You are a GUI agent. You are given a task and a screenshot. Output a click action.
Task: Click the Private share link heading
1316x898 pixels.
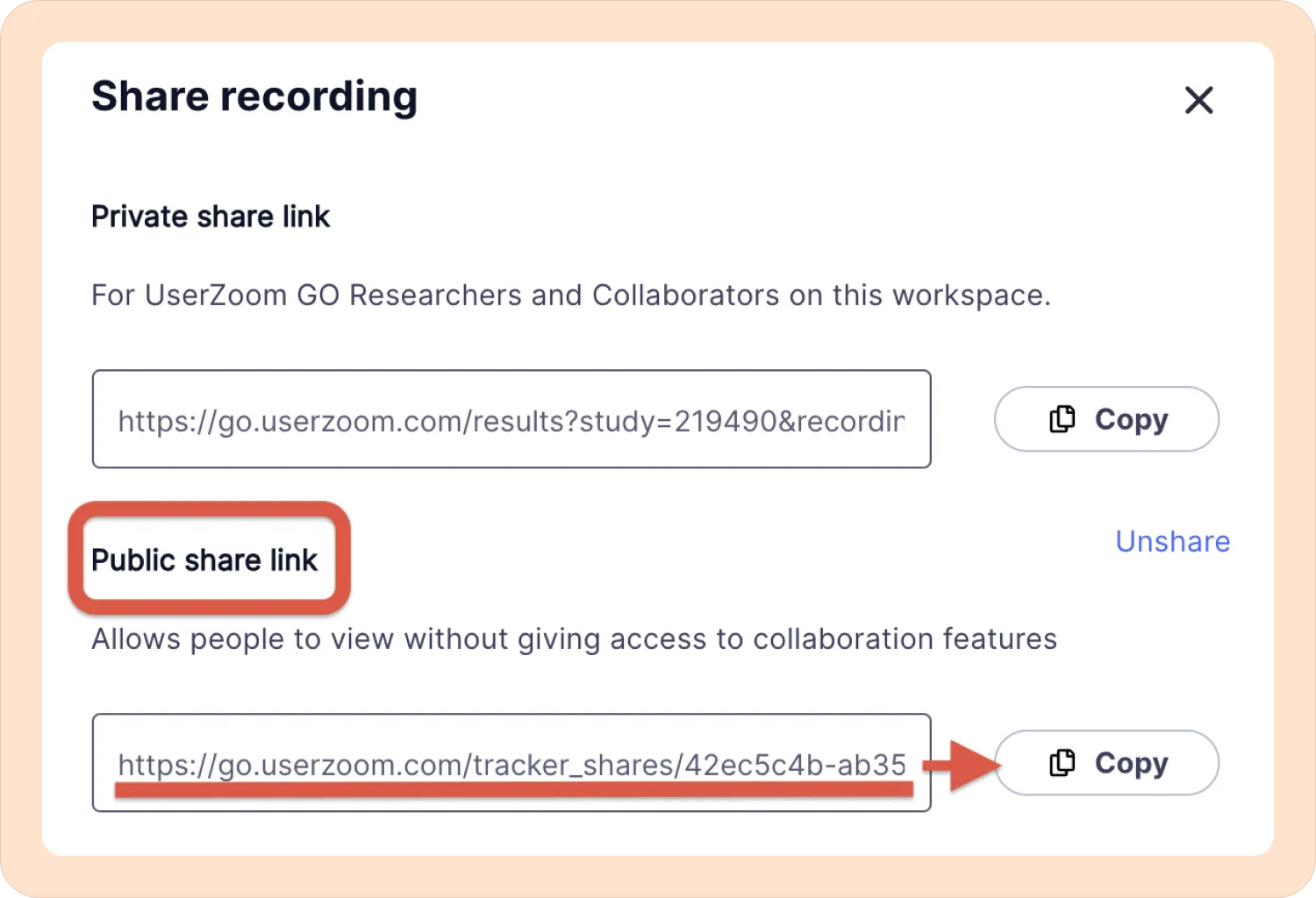[211, 216]
